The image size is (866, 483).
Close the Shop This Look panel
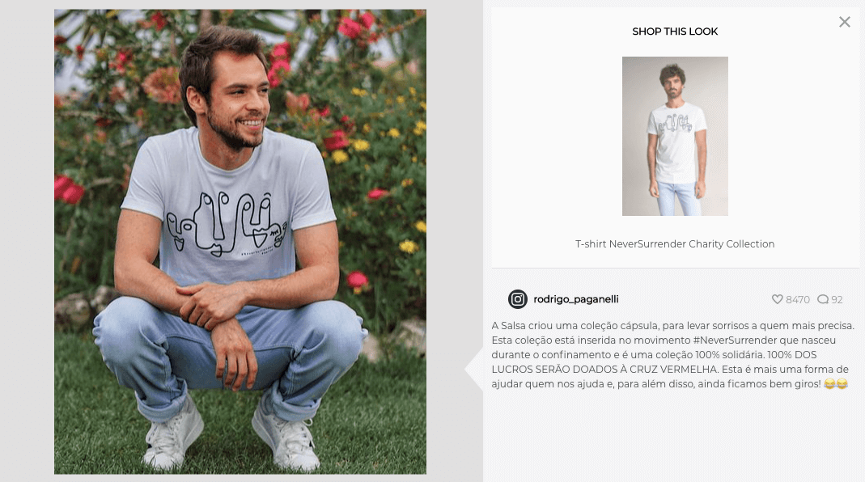tap(844, 22)
